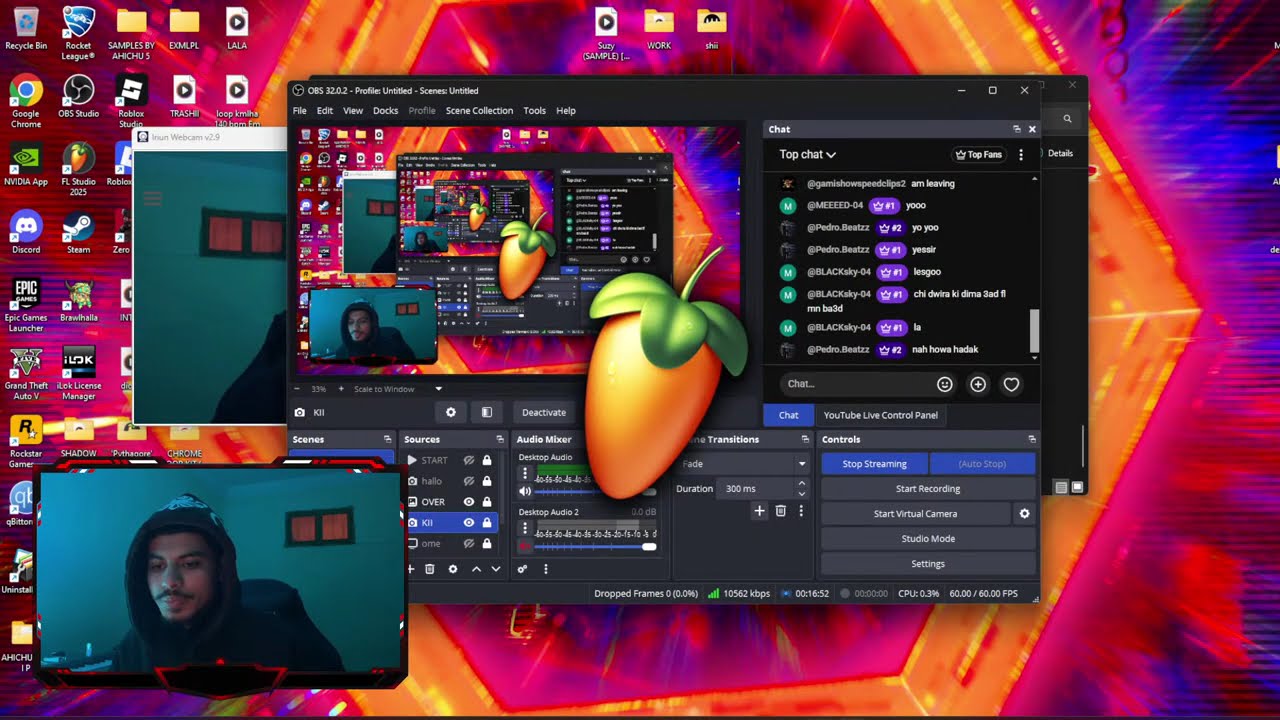
Task: Click plus icon in chat input
Action: point(978,384)
